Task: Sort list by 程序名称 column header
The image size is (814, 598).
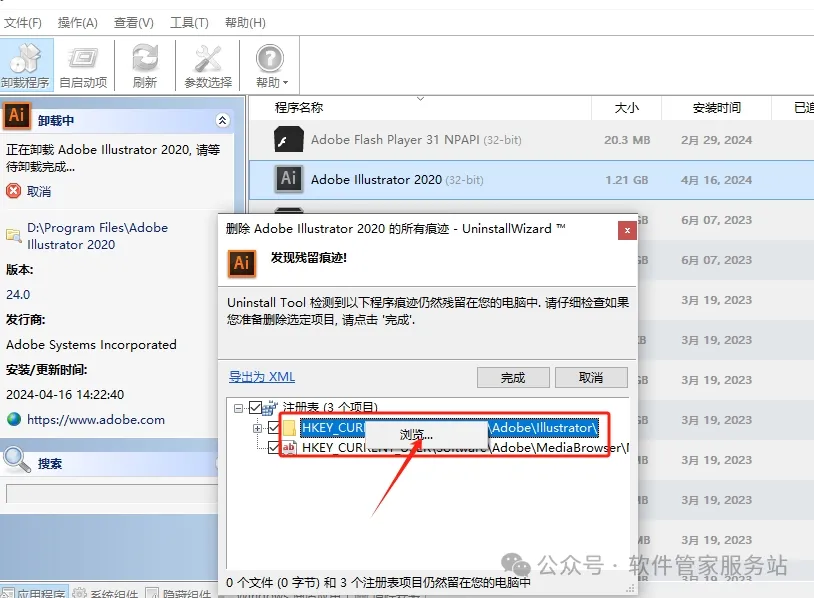Action: (x=420, y=108)
